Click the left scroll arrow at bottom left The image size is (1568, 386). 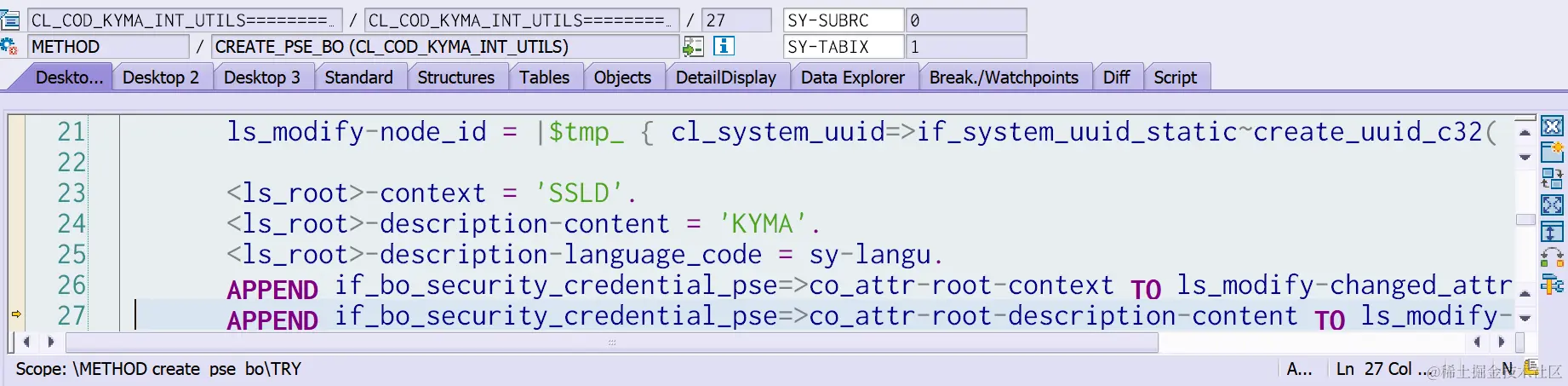[27, 342]
